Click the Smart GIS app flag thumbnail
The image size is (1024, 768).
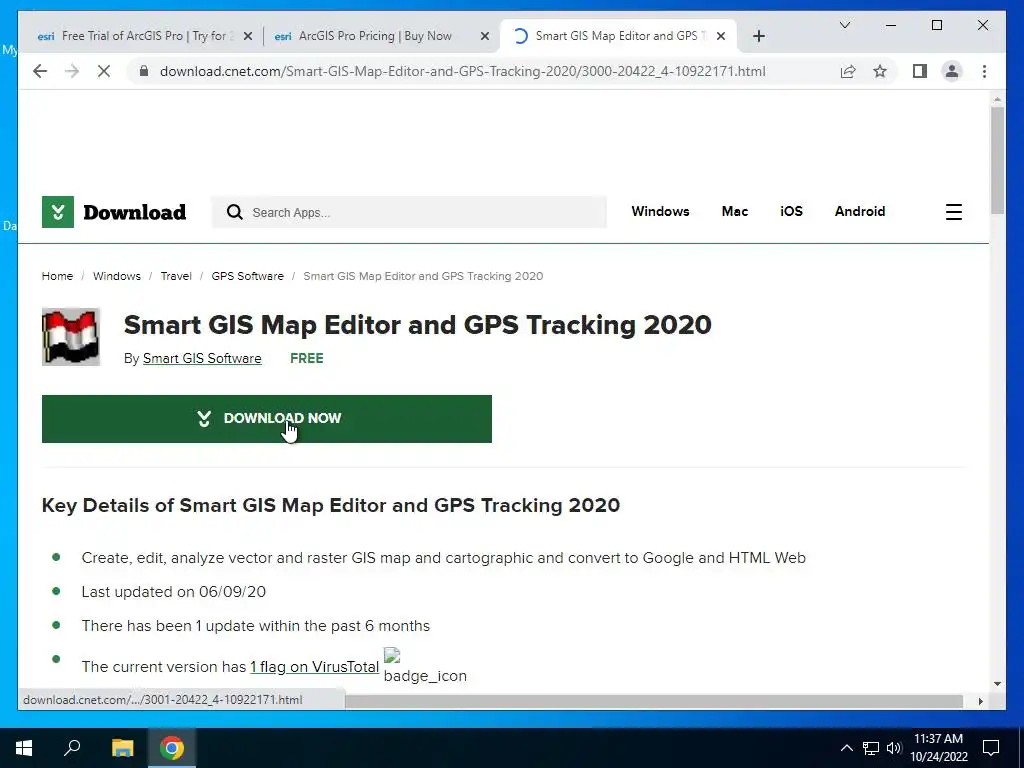pyautogui.click(x=71, y=336)
